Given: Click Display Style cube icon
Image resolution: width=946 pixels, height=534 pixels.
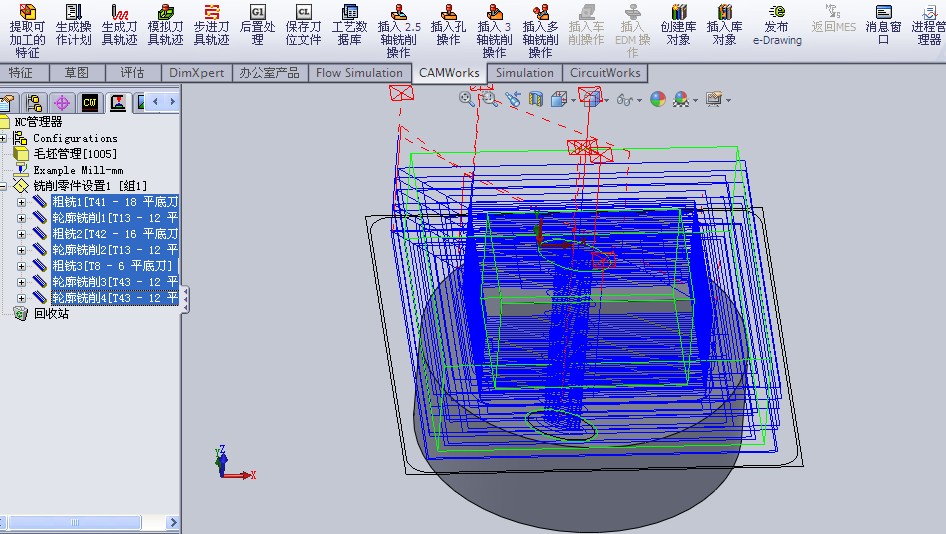Looking at the screenshot, I should (x=593, y=98).
